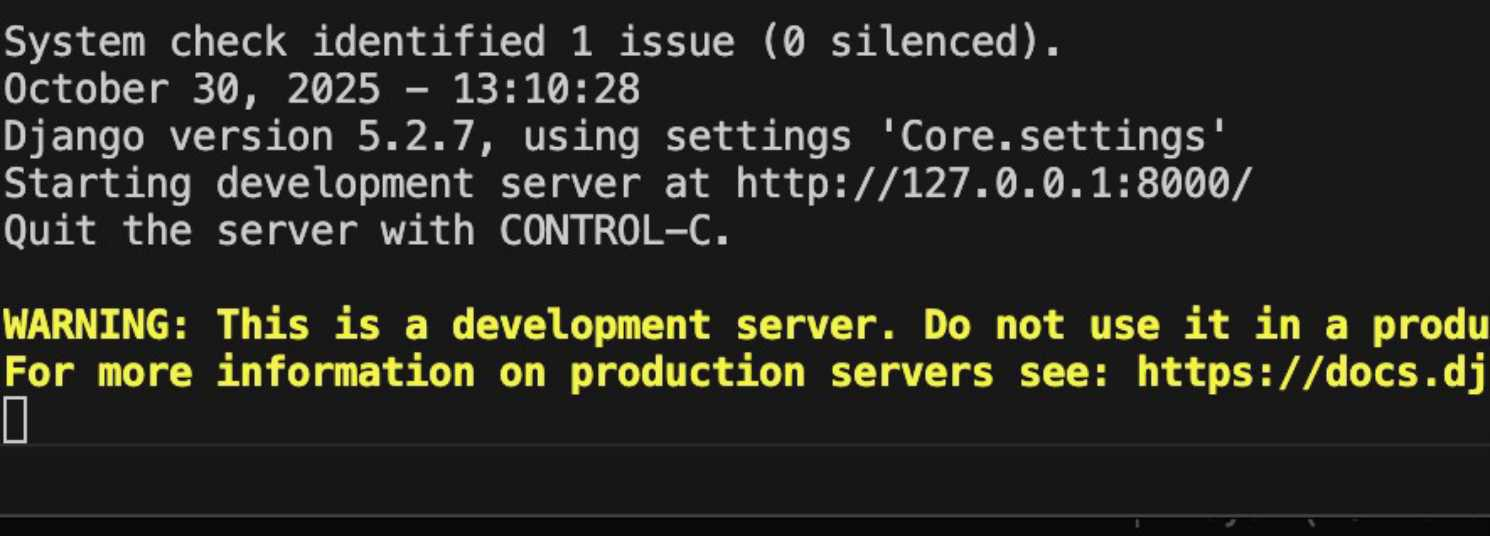
Task: Click the 13:10:28 timestamp
Action: click(546, 90)
